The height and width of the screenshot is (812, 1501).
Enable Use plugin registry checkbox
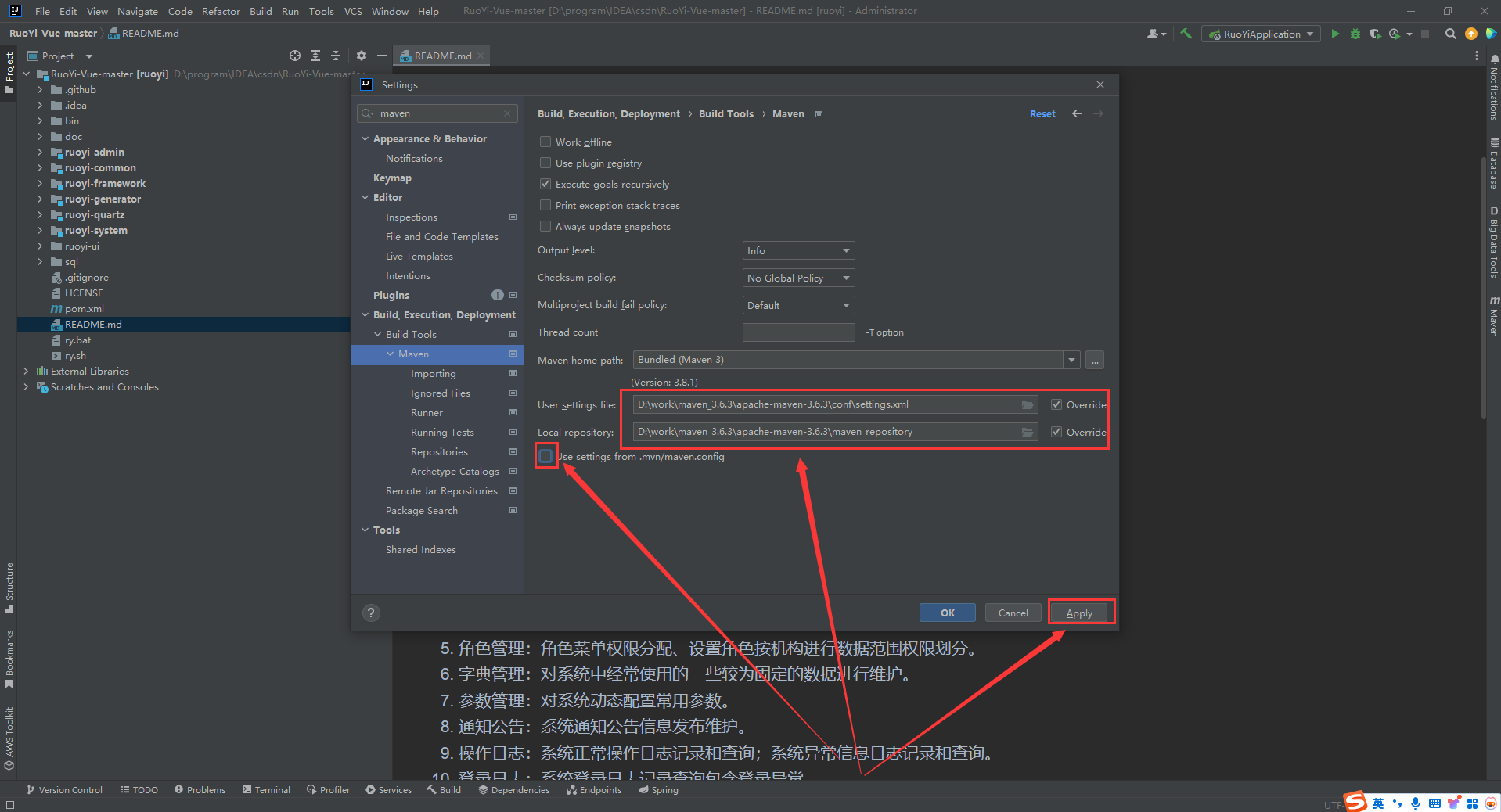tap(545, 163)
